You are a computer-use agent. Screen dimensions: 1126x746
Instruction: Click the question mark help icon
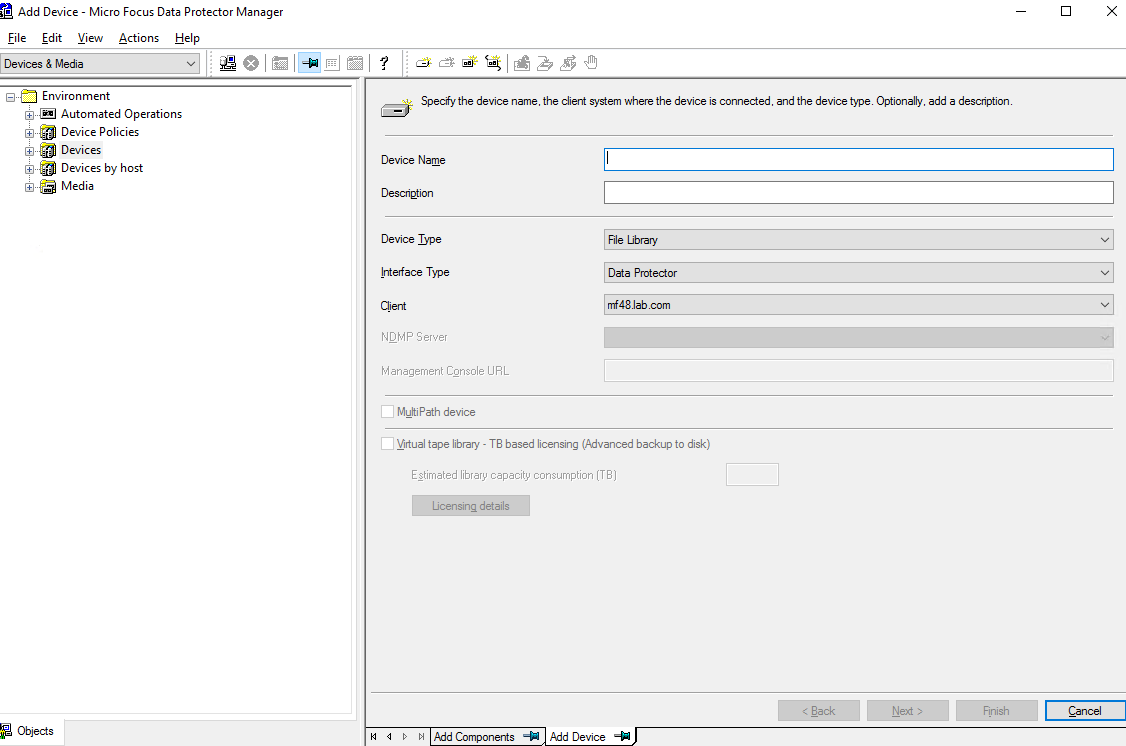click(384, 63)
